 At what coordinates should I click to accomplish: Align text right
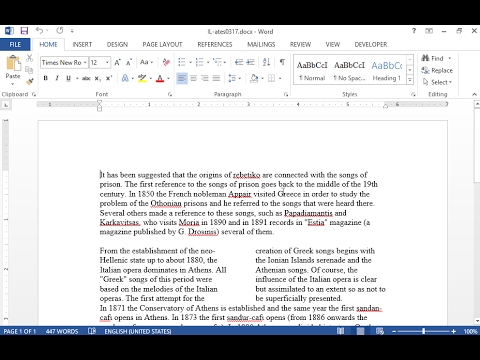(x=205, y=78)
